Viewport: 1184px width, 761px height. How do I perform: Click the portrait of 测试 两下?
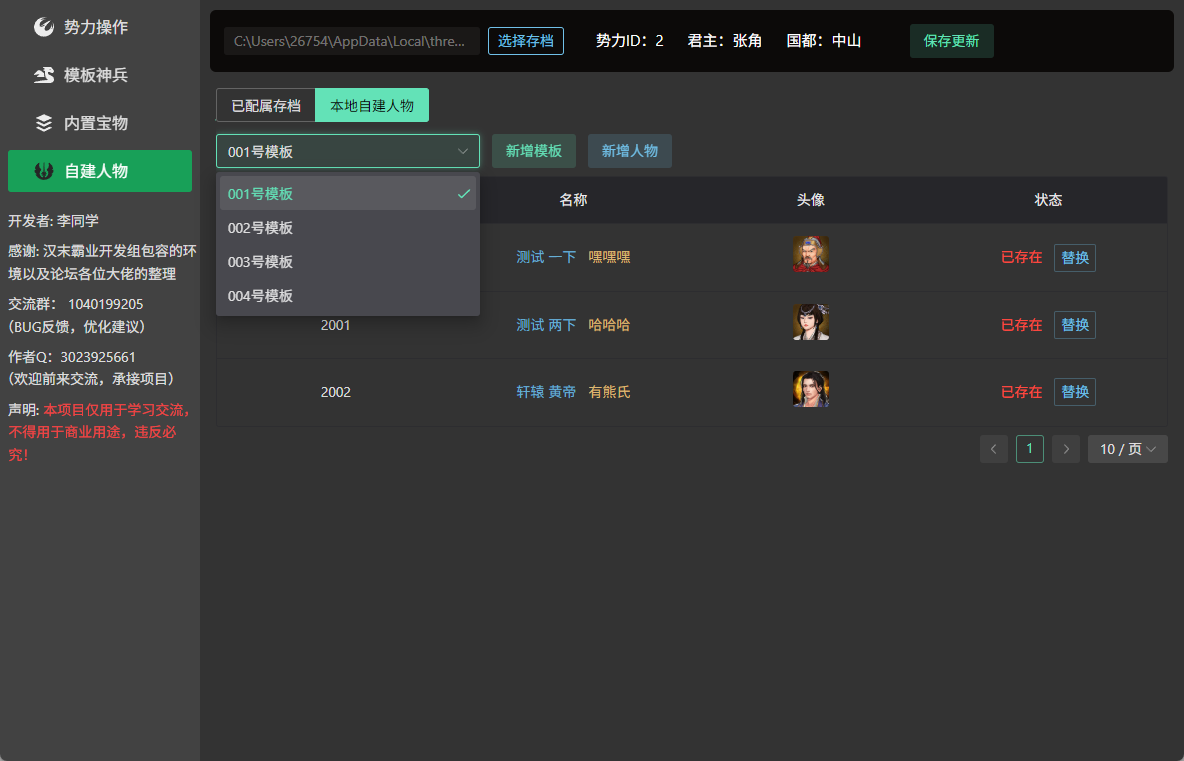pos(811,322)
